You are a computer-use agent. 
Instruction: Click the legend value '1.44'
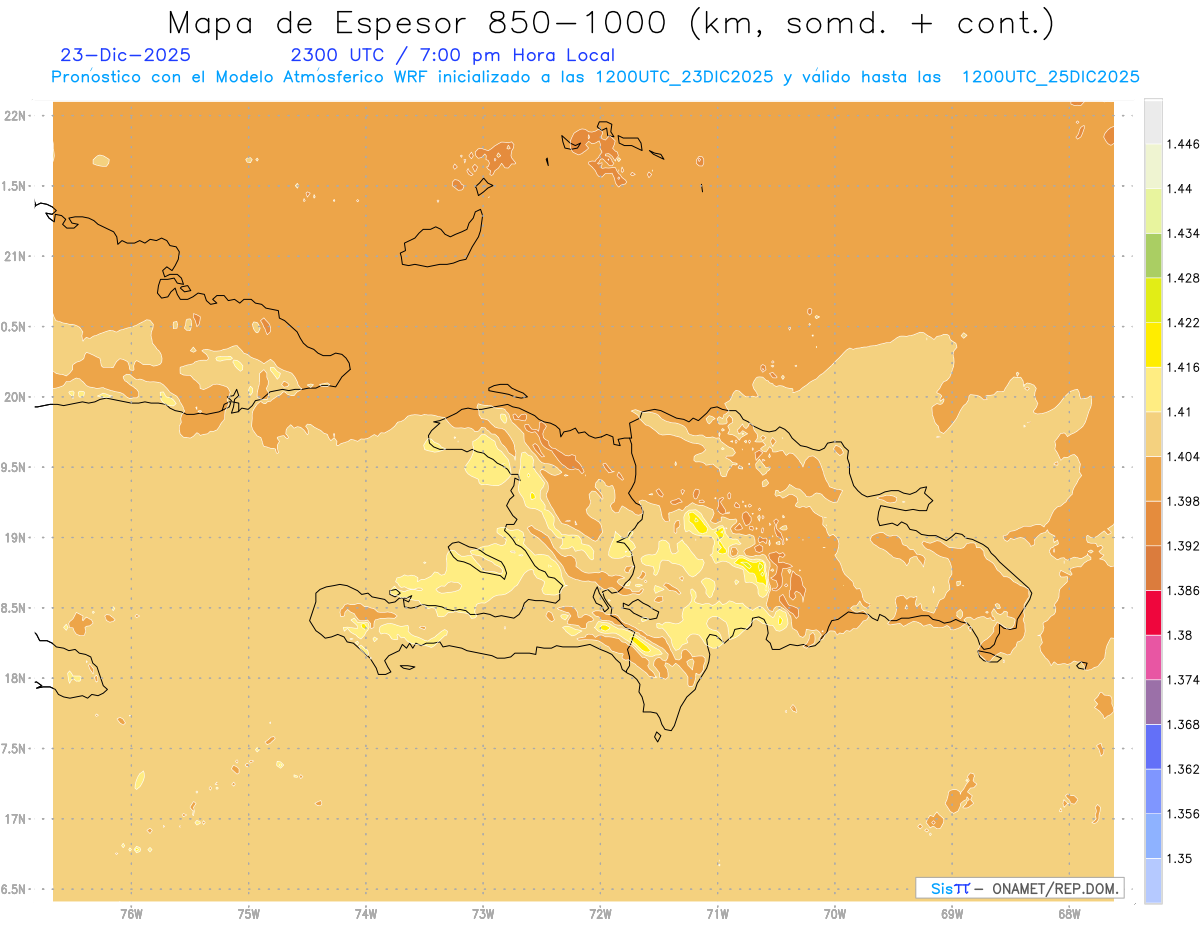pos(1179,188)
